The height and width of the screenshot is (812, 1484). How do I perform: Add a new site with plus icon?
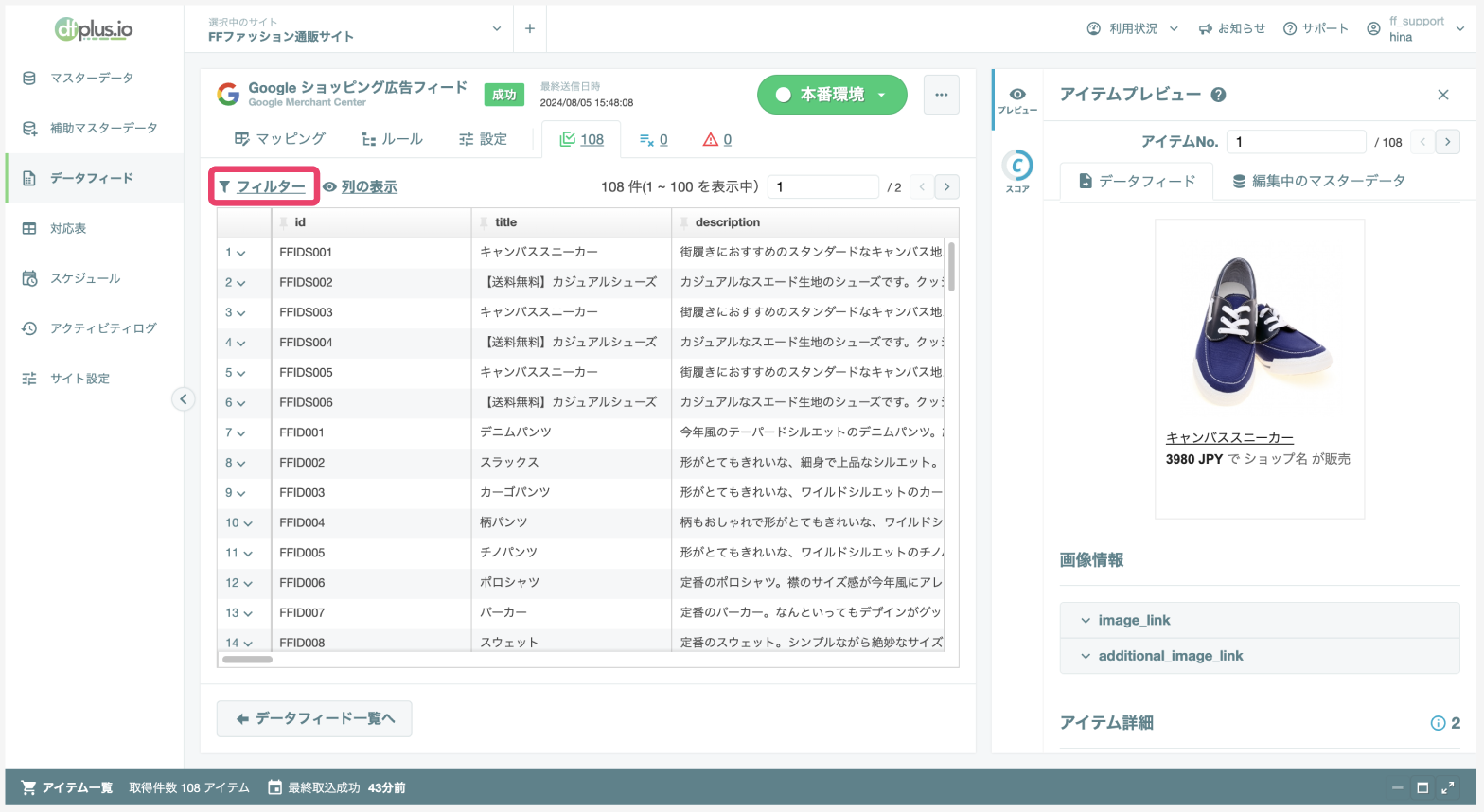point(530,29)
